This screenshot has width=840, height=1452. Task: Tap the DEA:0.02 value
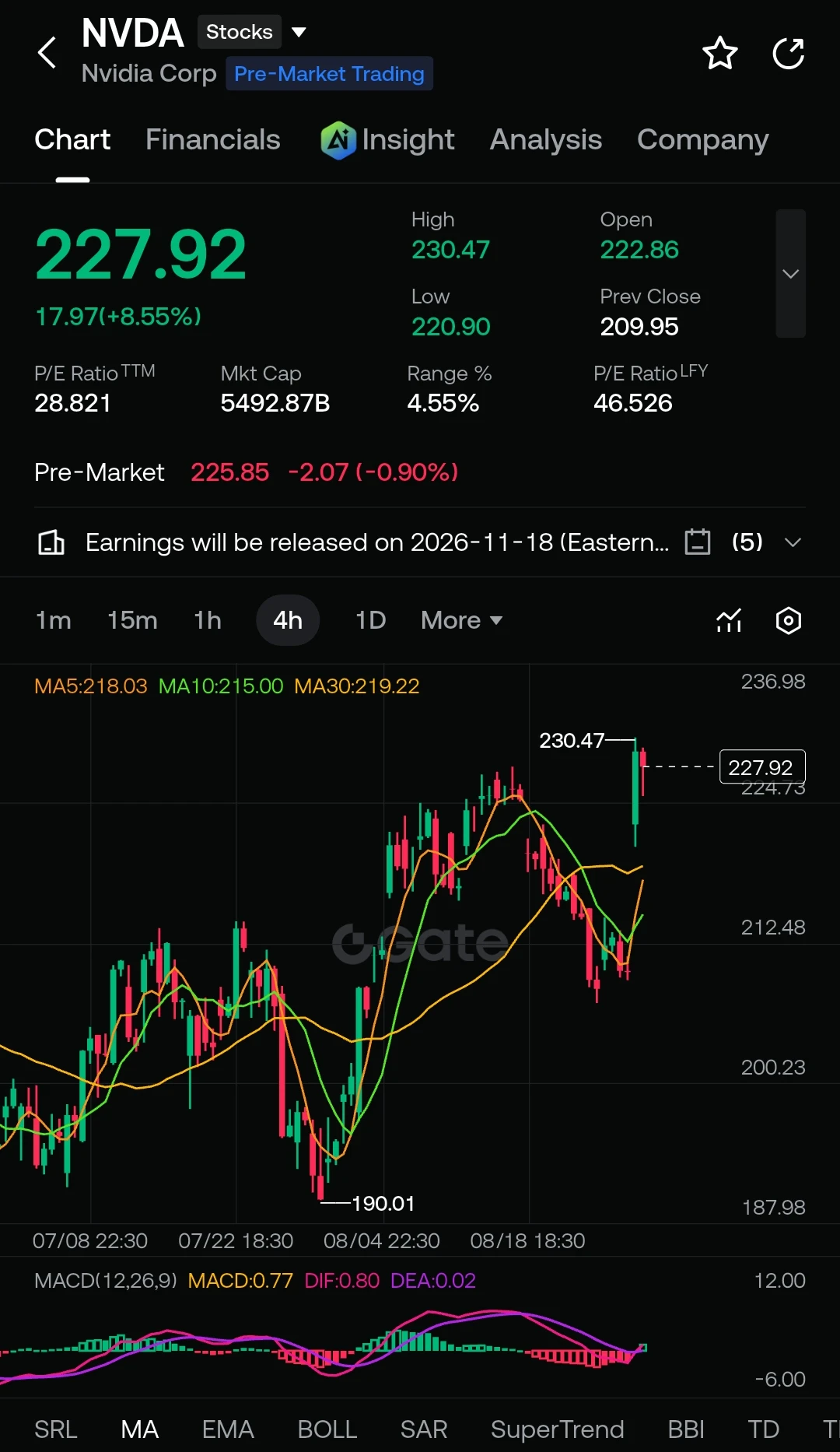click(x=433, y=1281)
